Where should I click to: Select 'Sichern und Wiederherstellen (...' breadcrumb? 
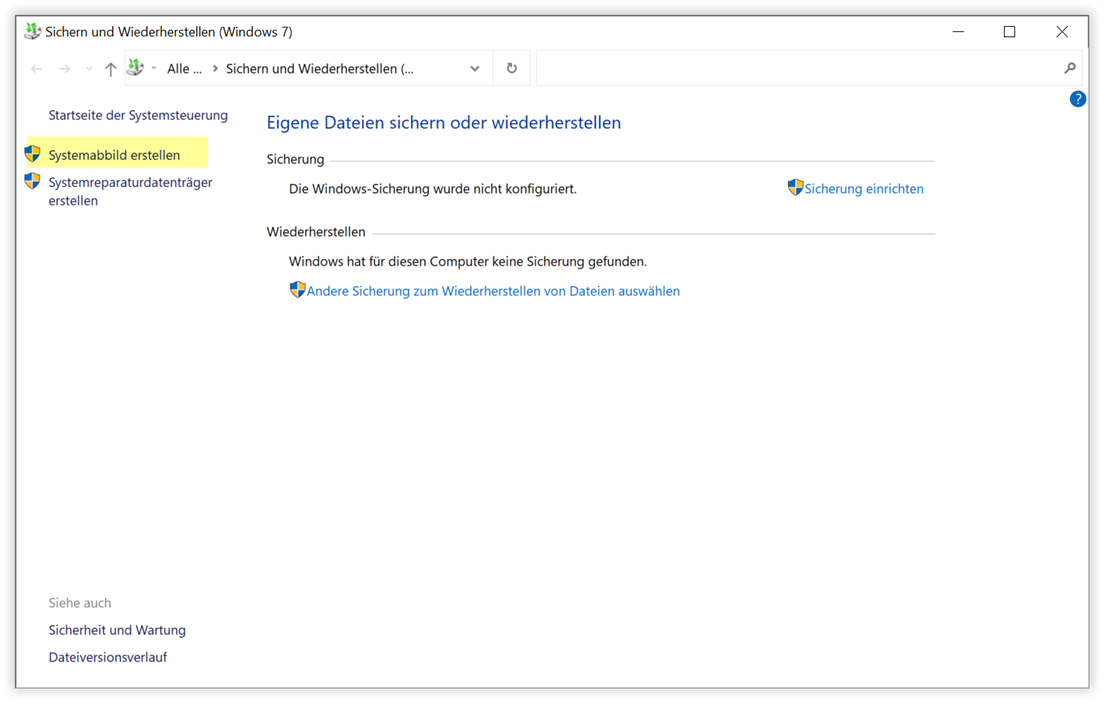(x=320, y=68)
